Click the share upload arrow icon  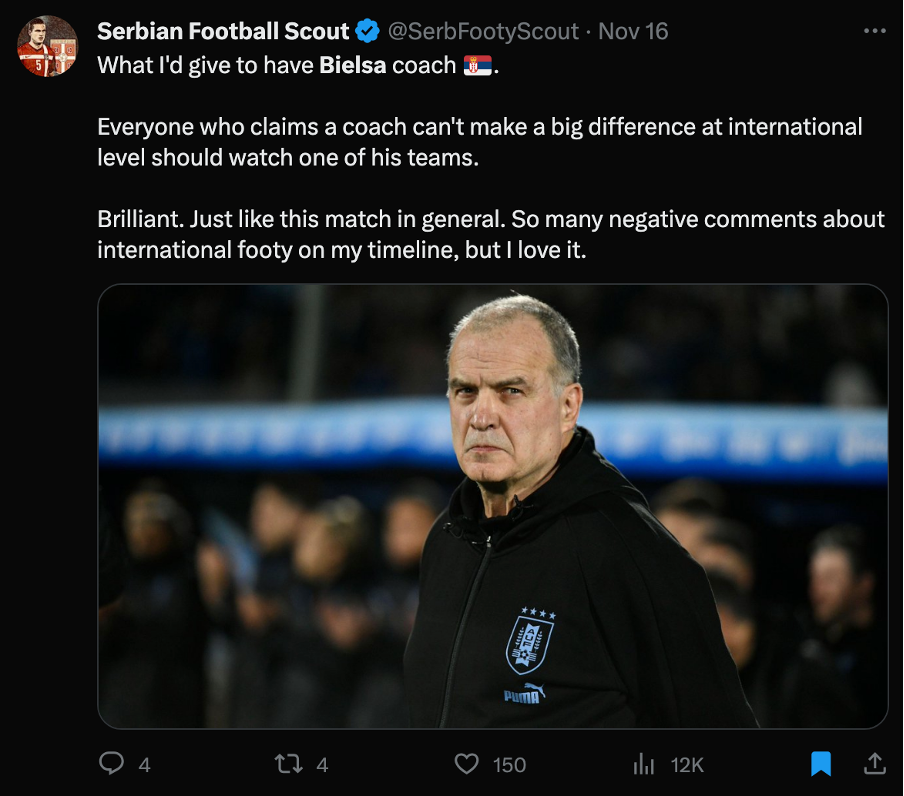pyautogui.click(x=873, y=764)
